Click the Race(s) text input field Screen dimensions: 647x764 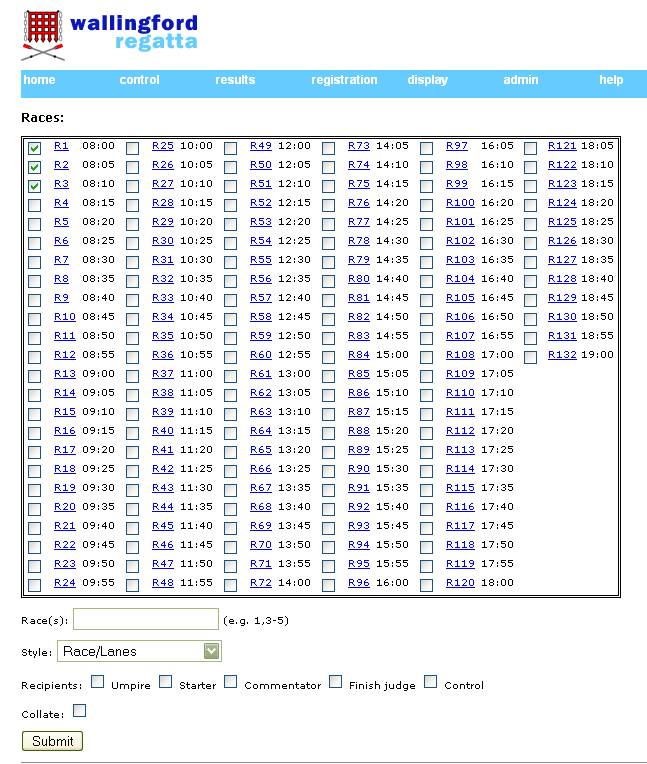(x=145, y=619)
